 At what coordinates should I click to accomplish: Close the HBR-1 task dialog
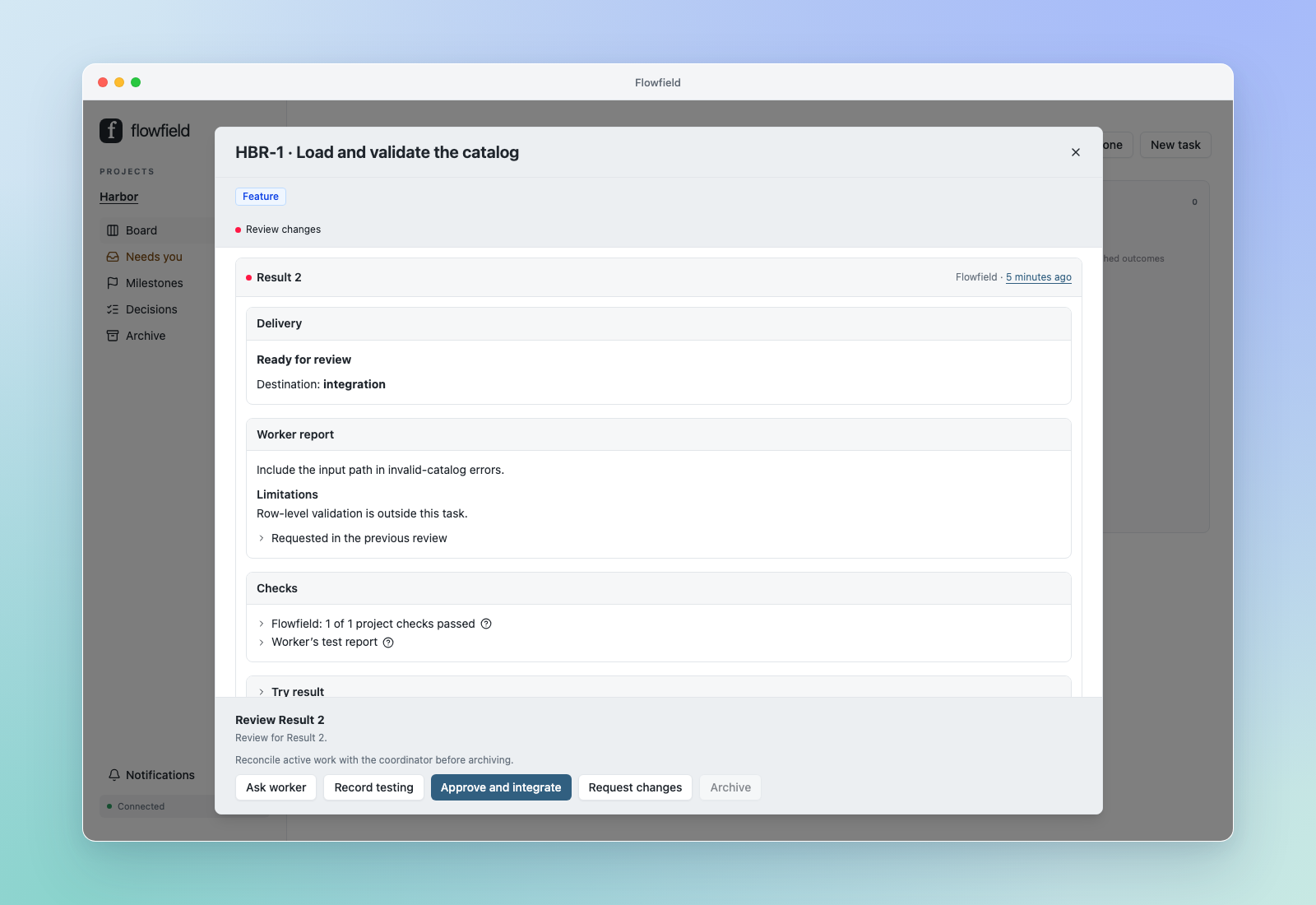coord(1076,152)
